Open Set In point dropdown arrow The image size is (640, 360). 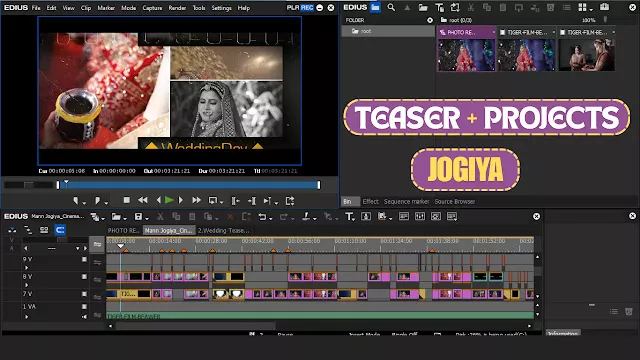[x=84, y=202]
